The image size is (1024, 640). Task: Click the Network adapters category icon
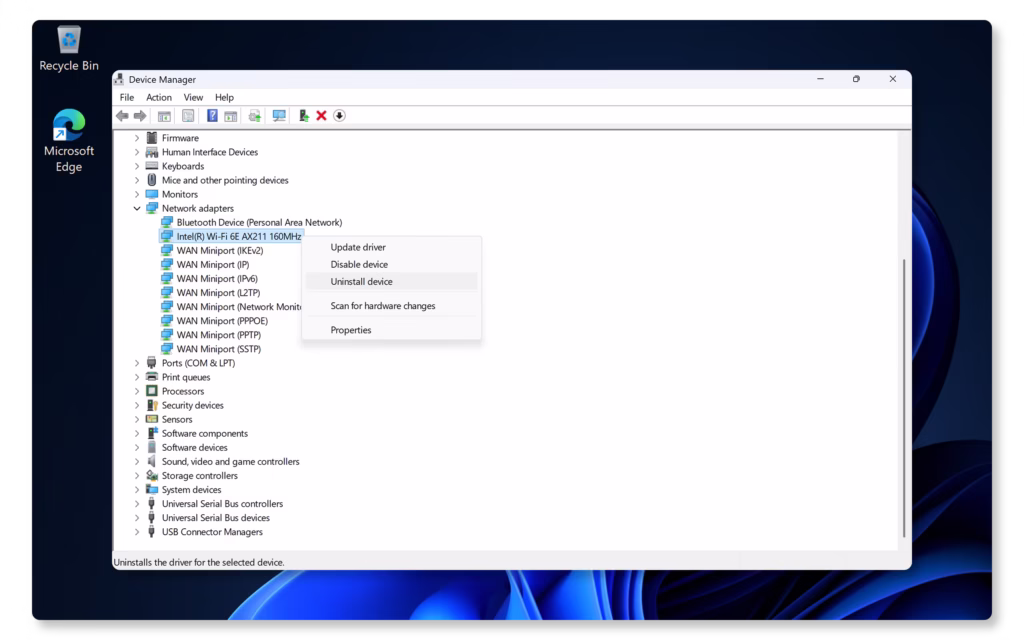[x=152, y=208]
